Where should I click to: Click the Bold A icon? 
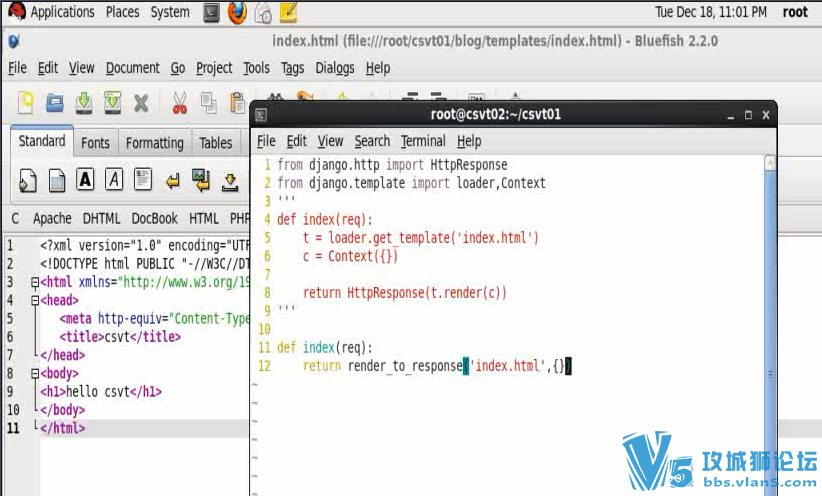pyautogui.click(x=85, y=179)
